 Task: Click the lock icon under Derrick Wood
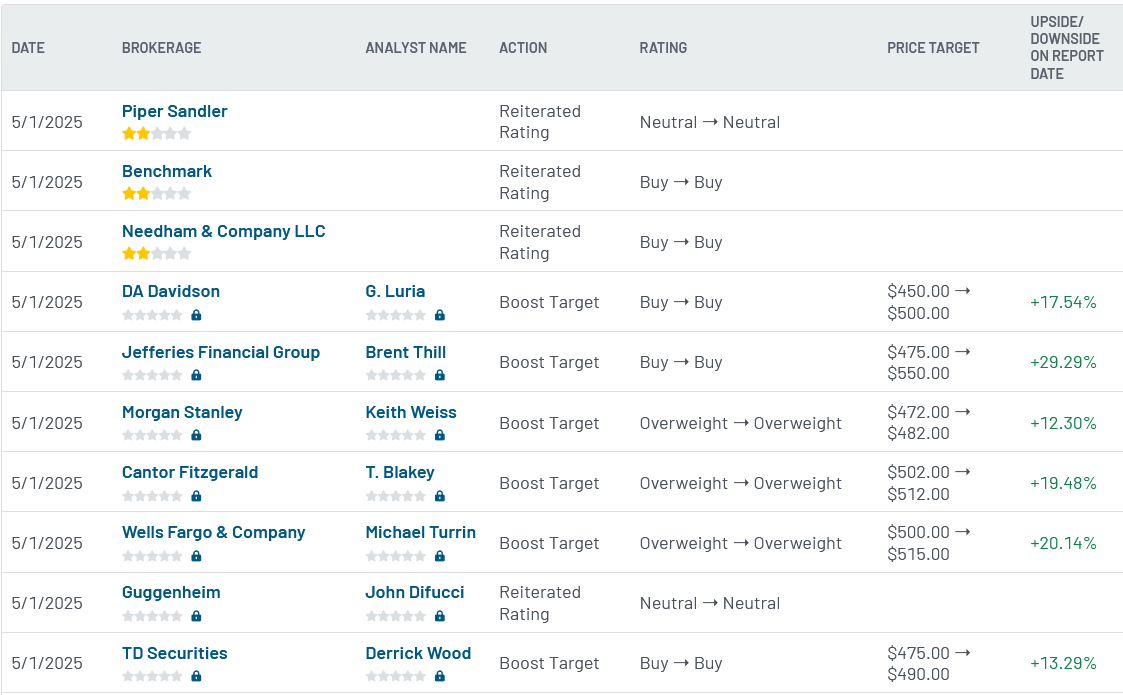440,676
